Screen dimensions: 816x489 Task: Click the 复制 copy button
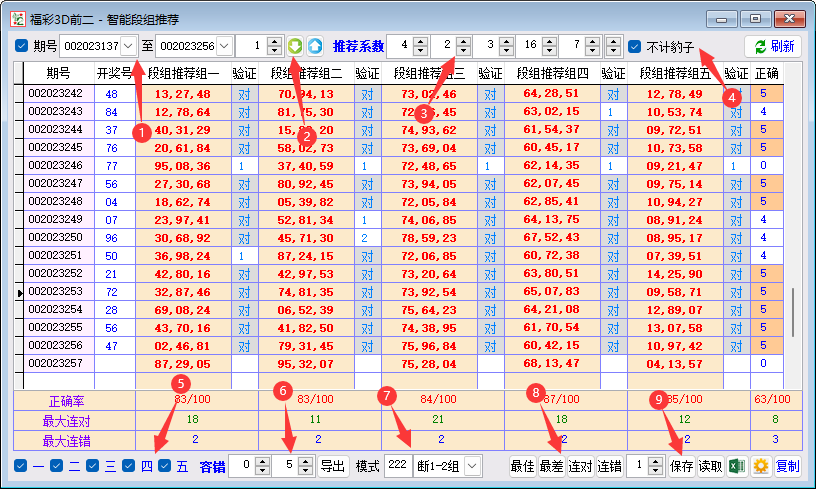(788, 466)
